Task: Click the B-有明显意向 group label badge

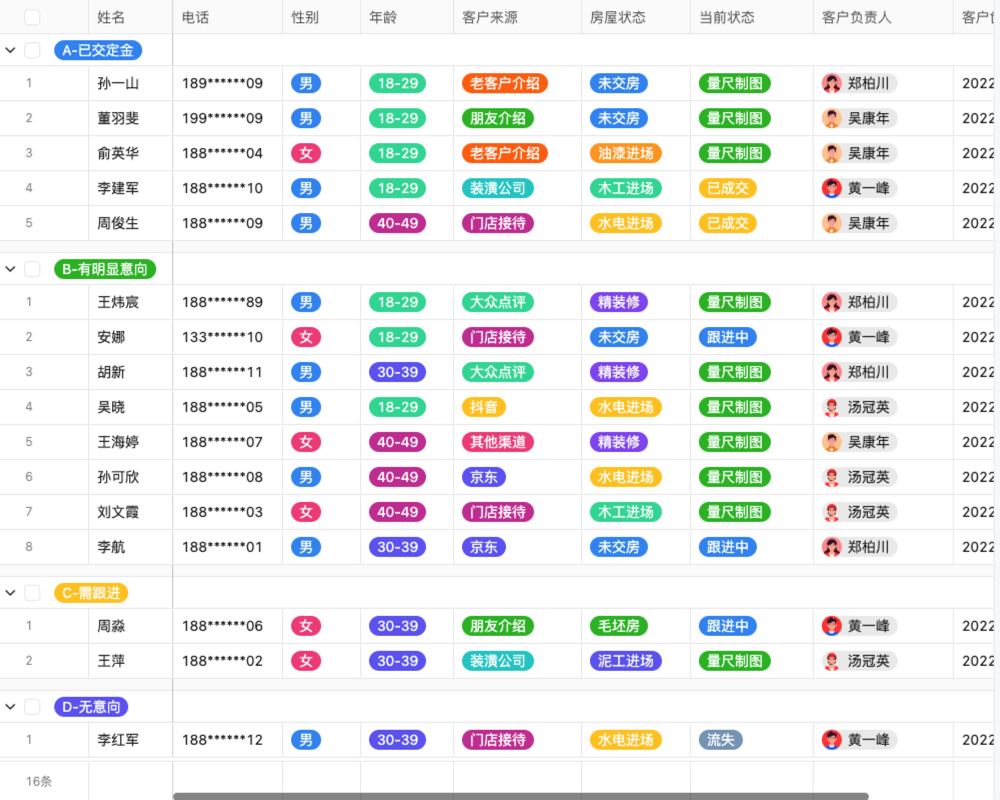Action: pos(104,269)
